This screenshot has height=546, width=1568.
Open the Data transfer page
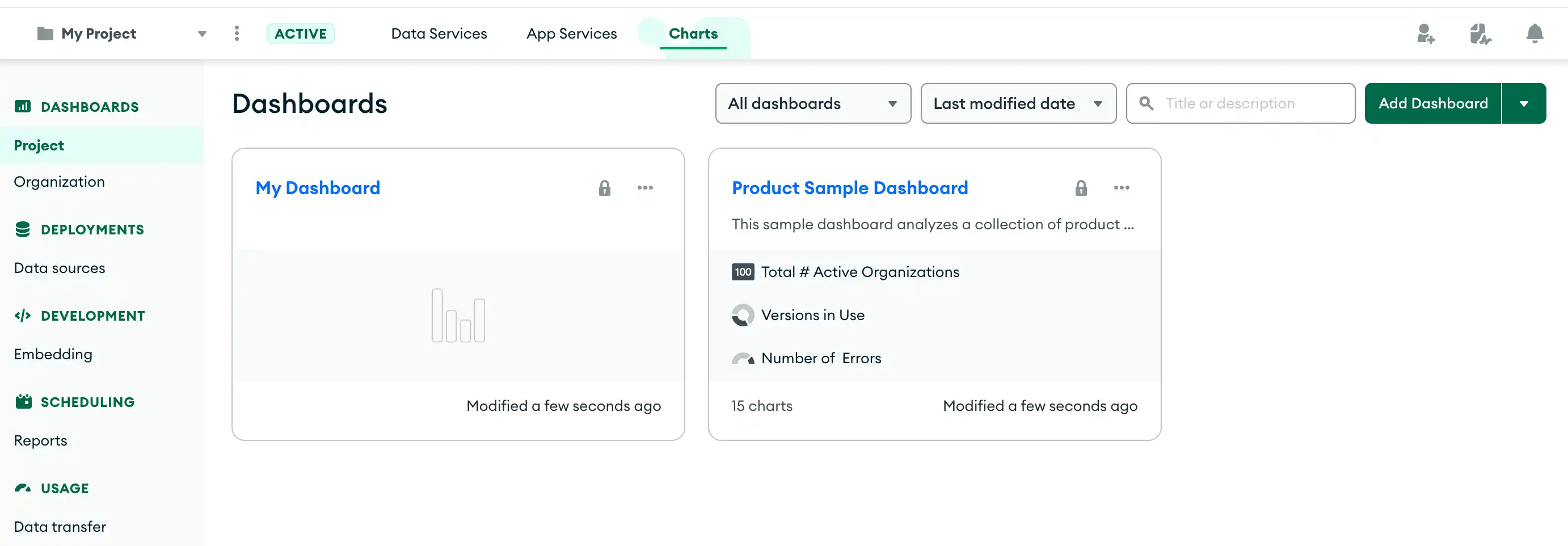[60, 527]
